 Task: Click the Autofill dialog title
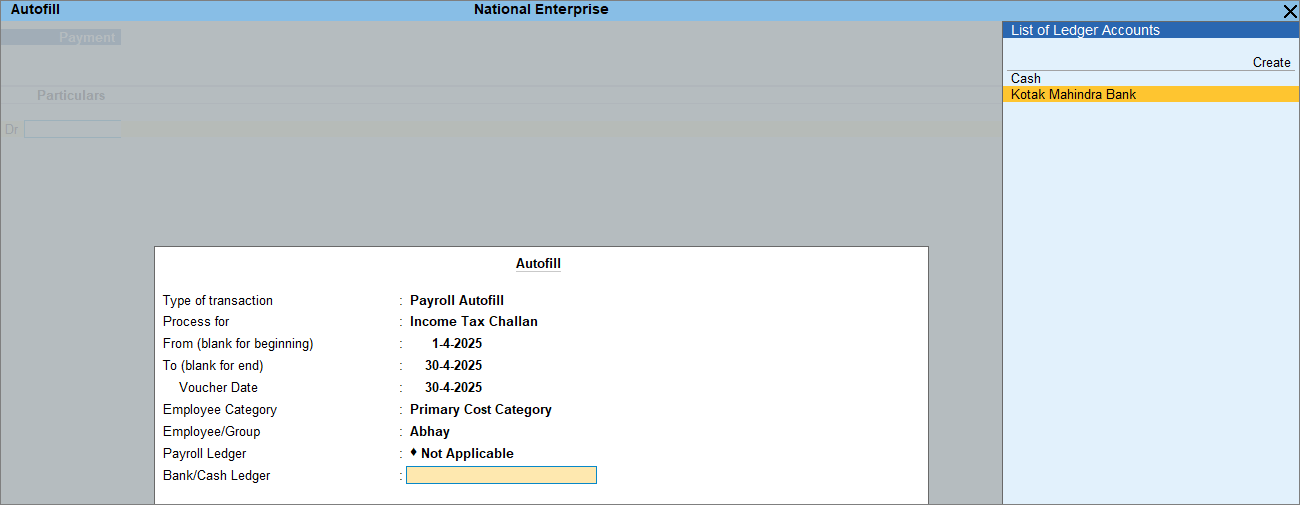click(538, 264)
